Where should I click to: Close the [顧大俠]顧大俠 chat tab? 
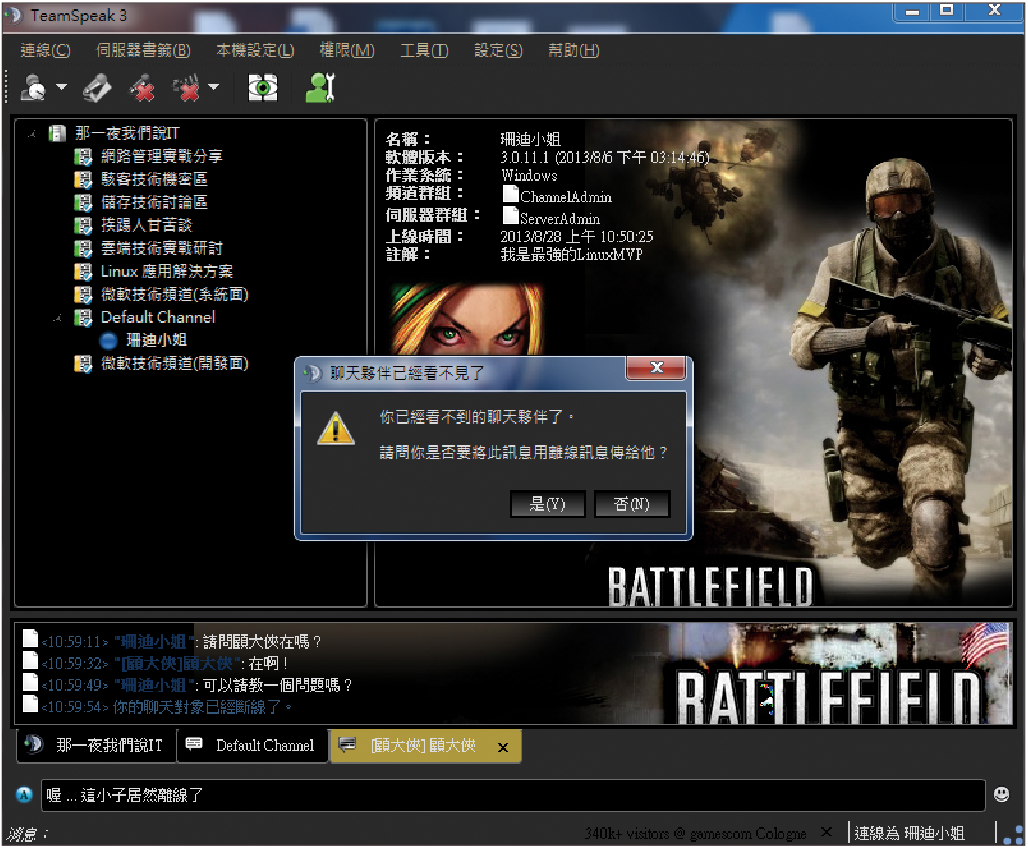point(503,747)
